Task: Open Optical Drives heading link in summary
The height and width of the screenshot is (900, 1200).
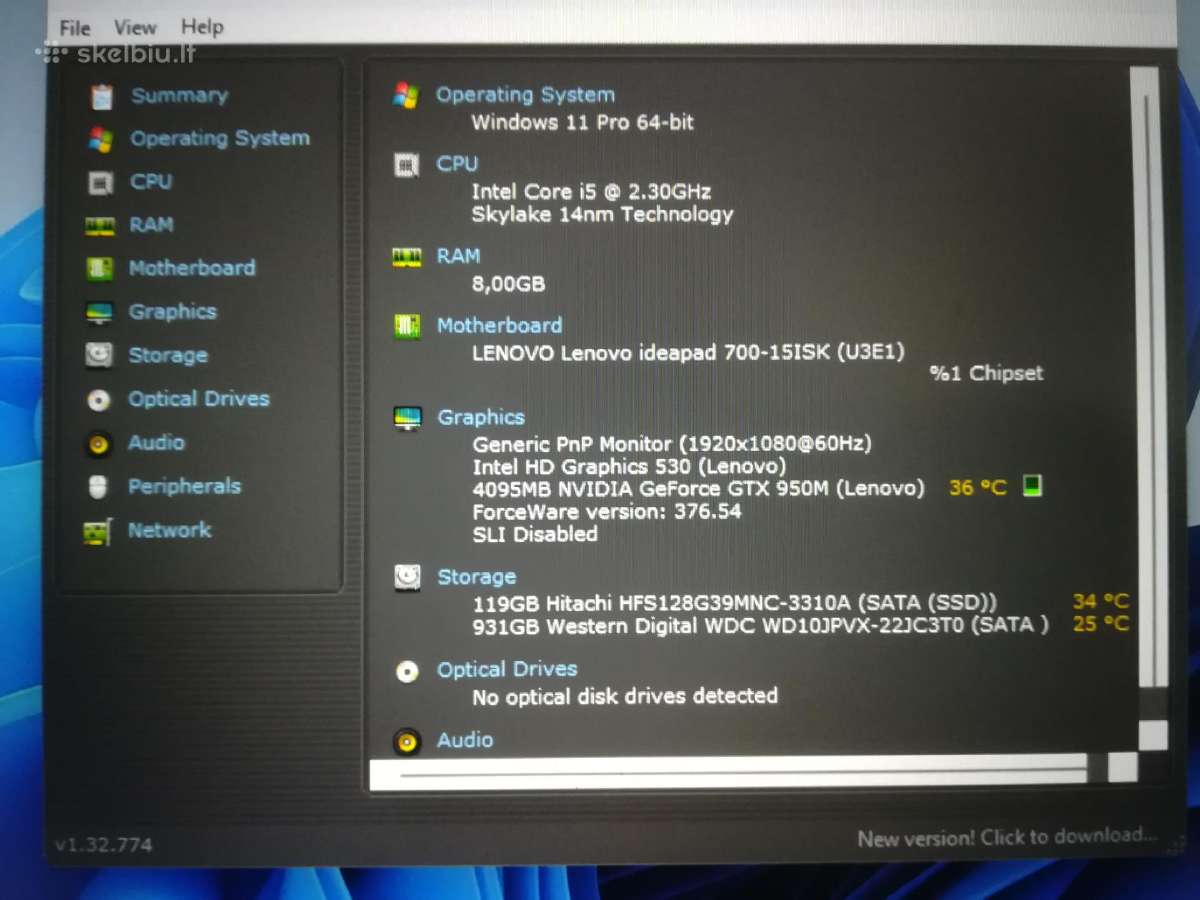Action: tap(507, 669)
